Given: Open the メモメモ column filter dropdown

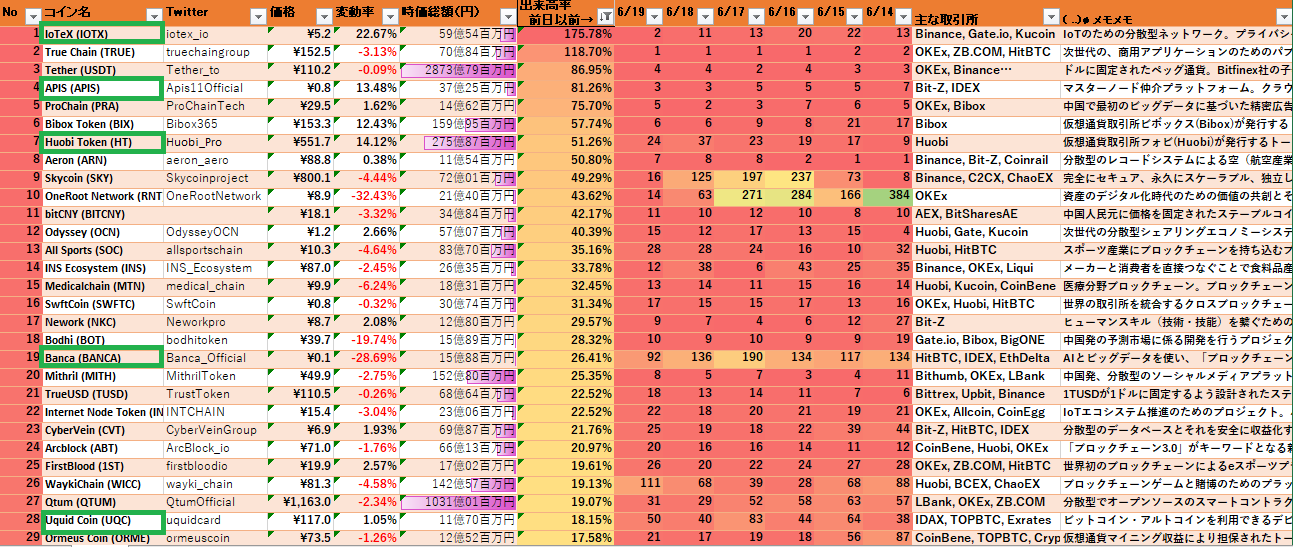Looking at the screenshot, I should (x=1283, y=17).
